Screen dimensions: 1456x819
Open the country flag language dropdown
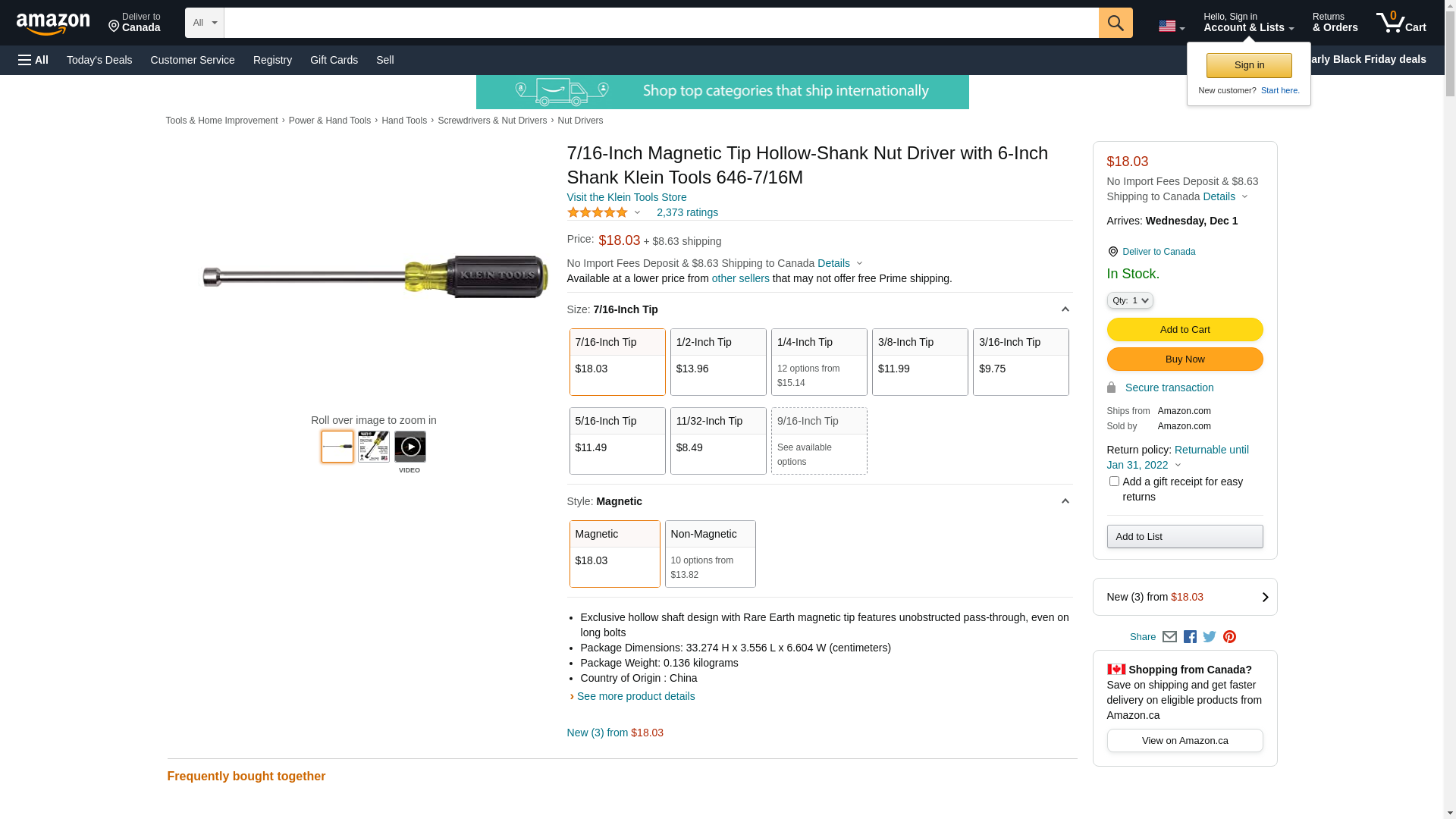pyautogui.click(x=1171, y=27)
